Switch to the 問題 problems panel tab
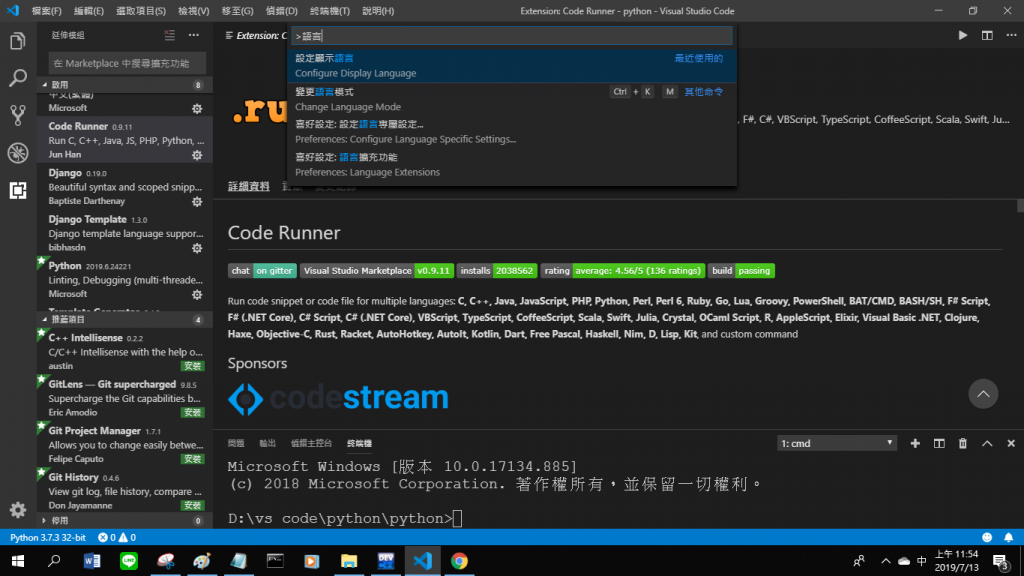 [236, 443]
